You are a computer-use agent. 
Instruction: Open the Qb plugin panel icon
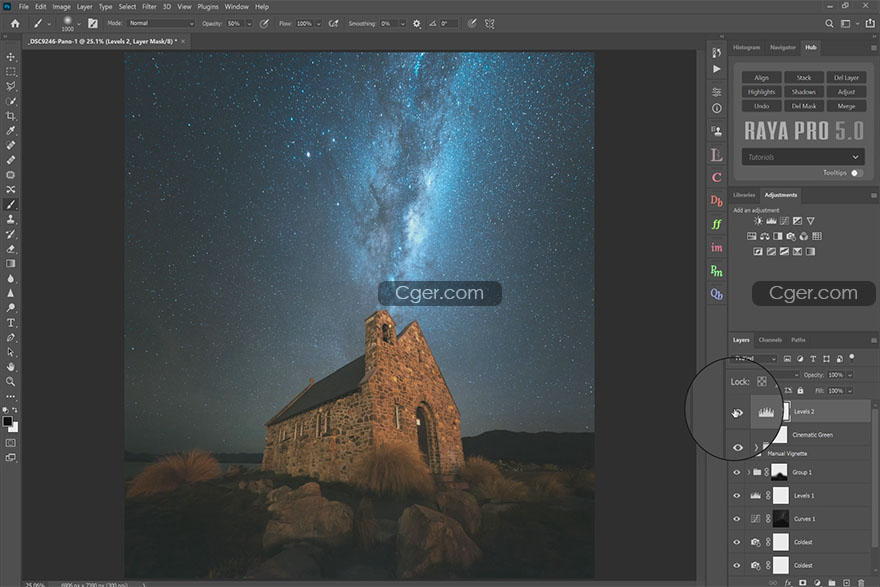pyautogui.click(x=717, y=294)
